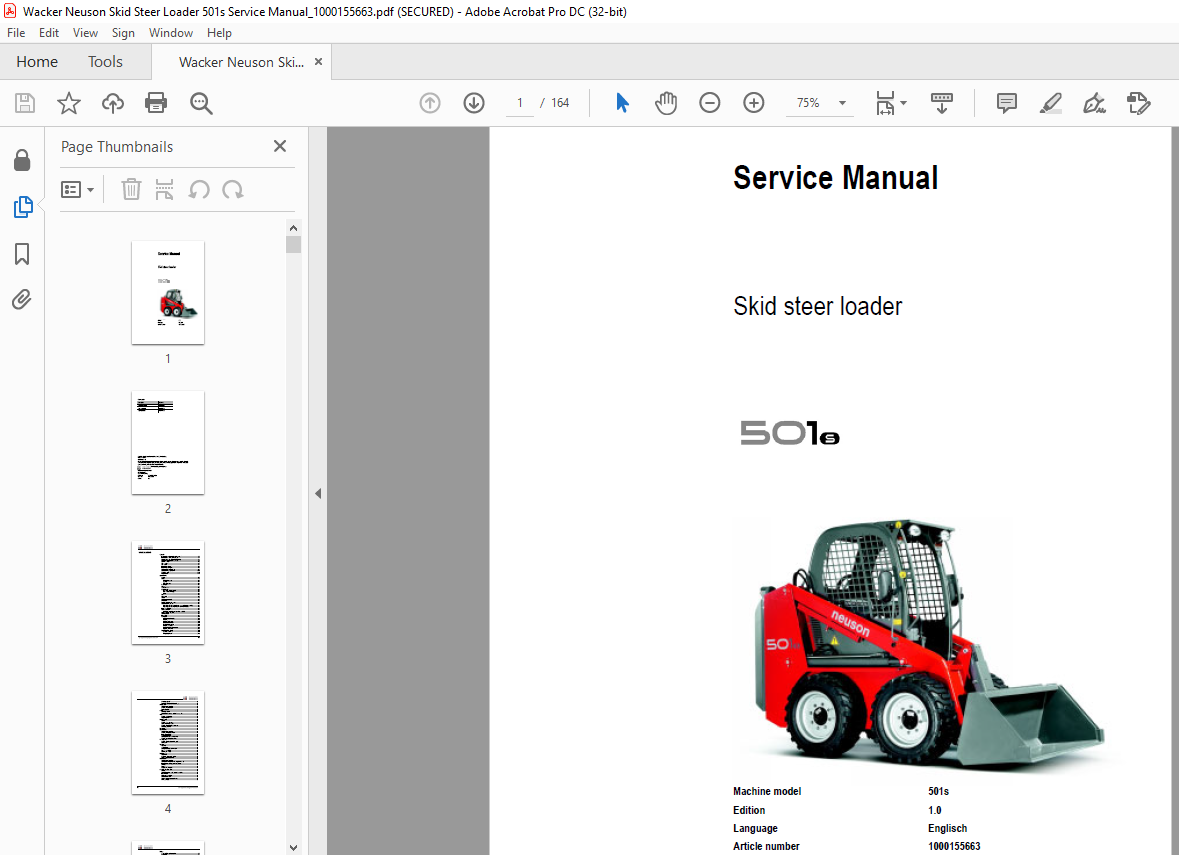The height and width of the screenshot is (855, 1179).
Task: Select page 4 thumbnail
Action: 168,742
